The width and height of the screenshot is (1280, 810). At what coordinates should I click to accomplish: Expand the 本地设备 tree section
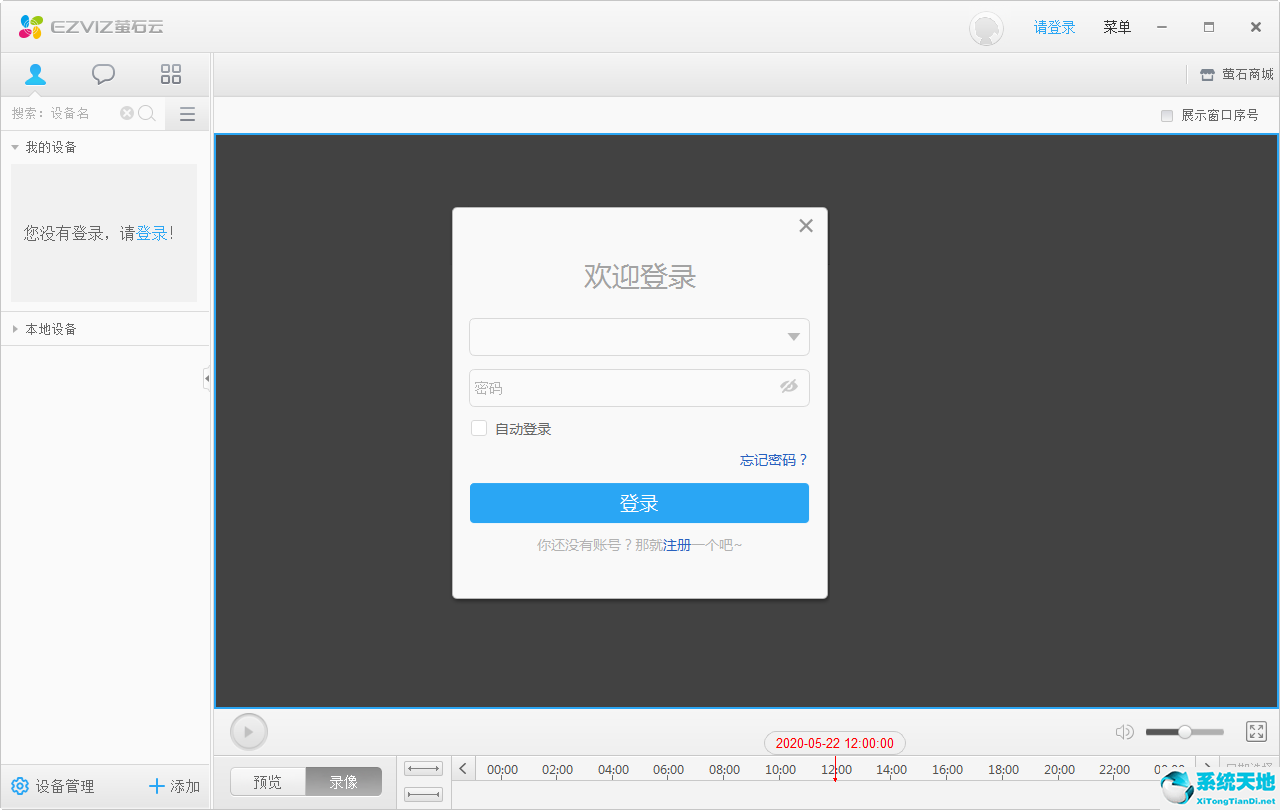(15, 329)
